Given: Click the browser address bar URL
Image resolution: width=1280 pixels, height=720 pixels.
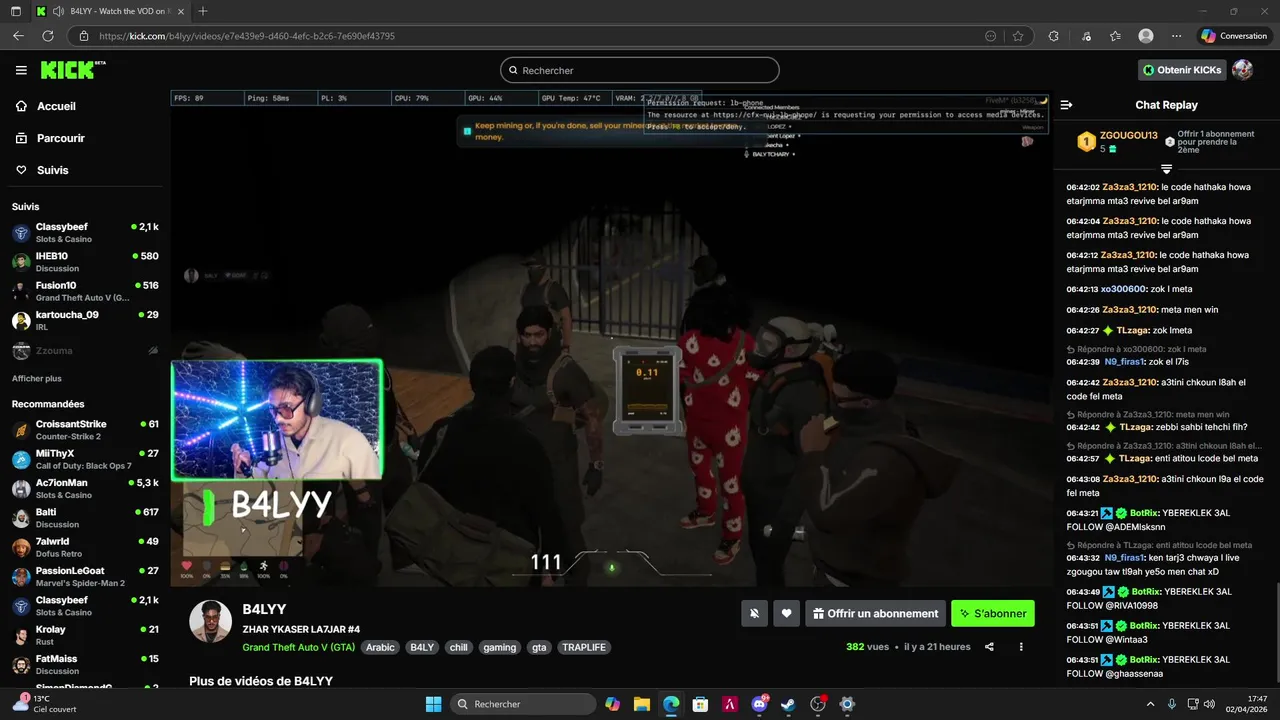Looking at the screenshot, I should pyautogui.click(x=247, y=36).
